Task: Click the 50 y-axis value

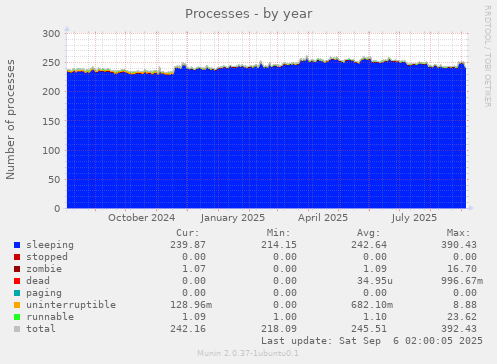Action: pyautogui.click(x=54, y=179)
